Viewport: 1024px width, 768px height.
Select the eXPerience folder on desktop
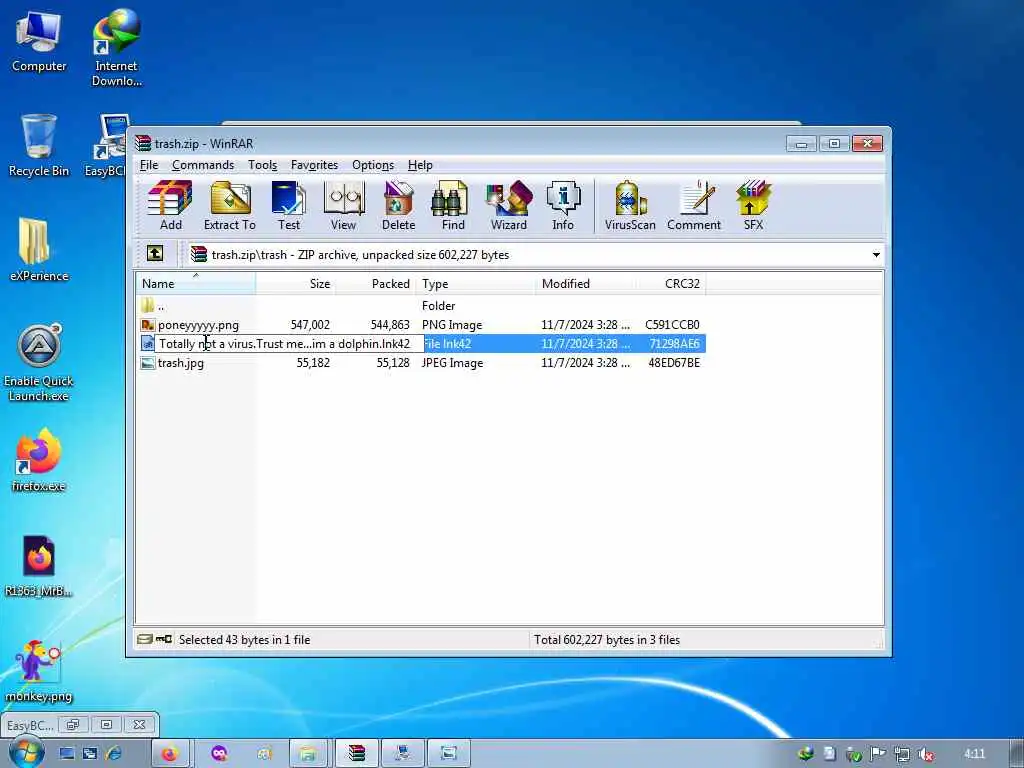coord(39,250)
